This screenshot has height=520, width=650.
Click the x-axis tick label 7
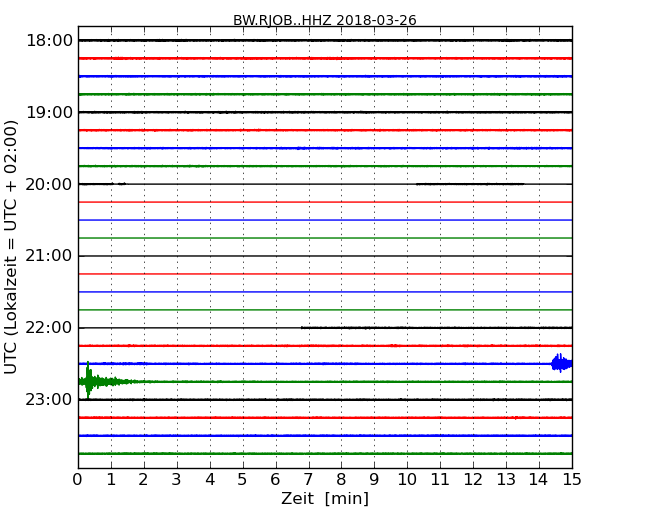coord(308,480)
